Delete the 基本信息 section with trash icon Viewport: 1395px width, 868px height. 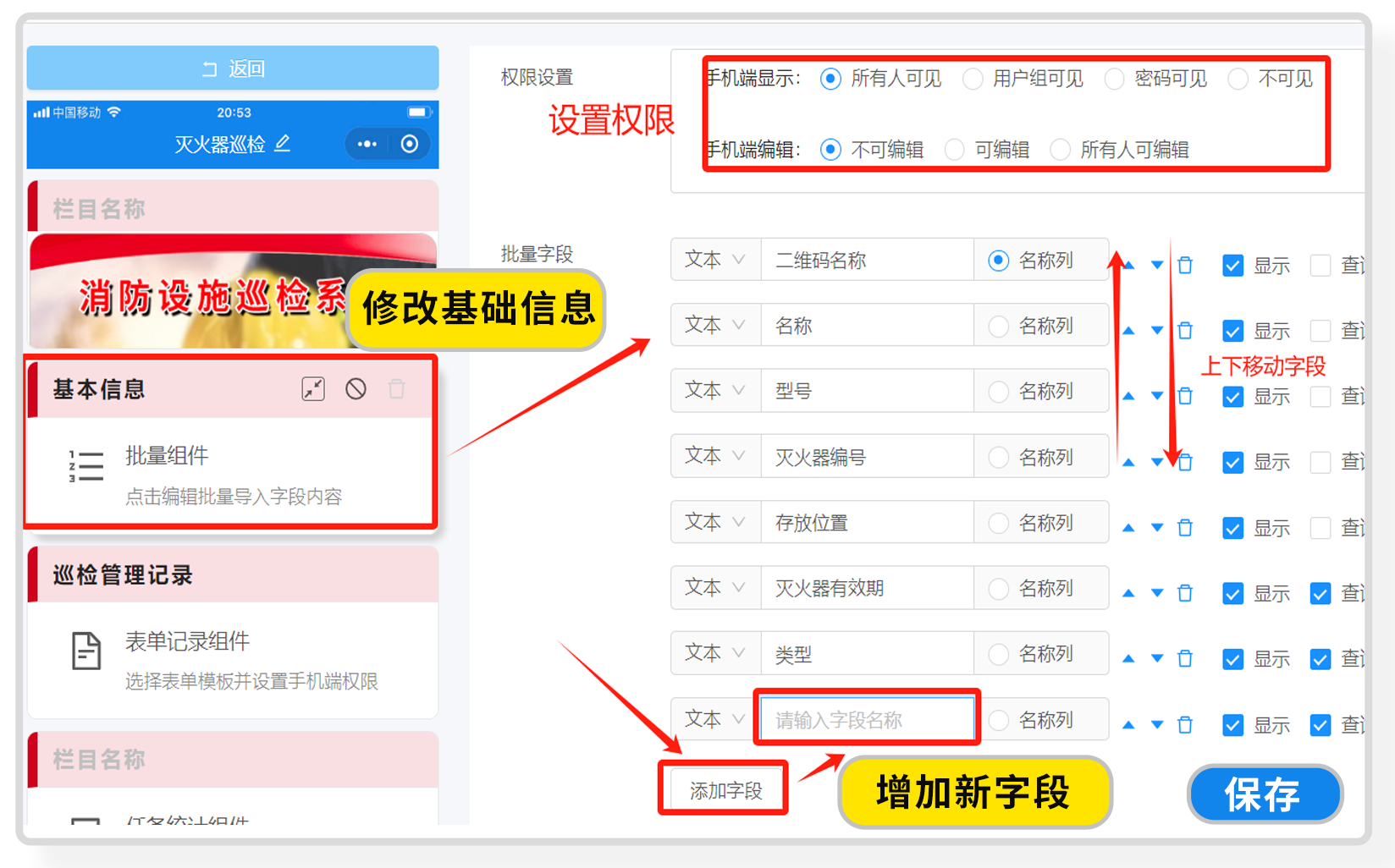pos(396,389)
